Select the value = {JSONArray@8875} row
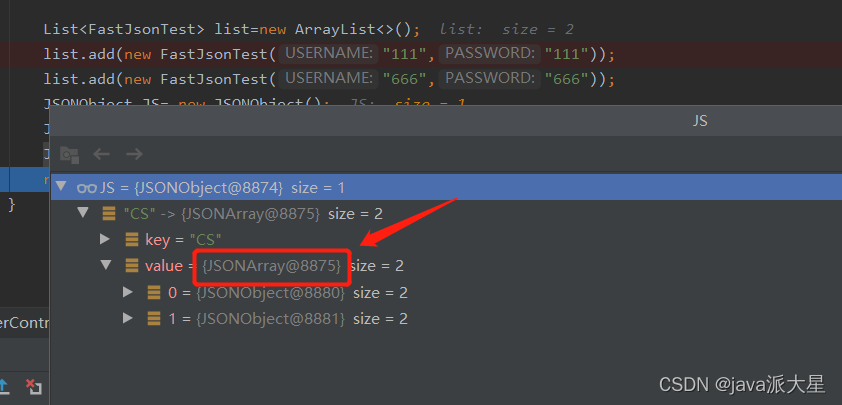Image resolution: width=842 pixels, height=405 pixels. [446, 265]
